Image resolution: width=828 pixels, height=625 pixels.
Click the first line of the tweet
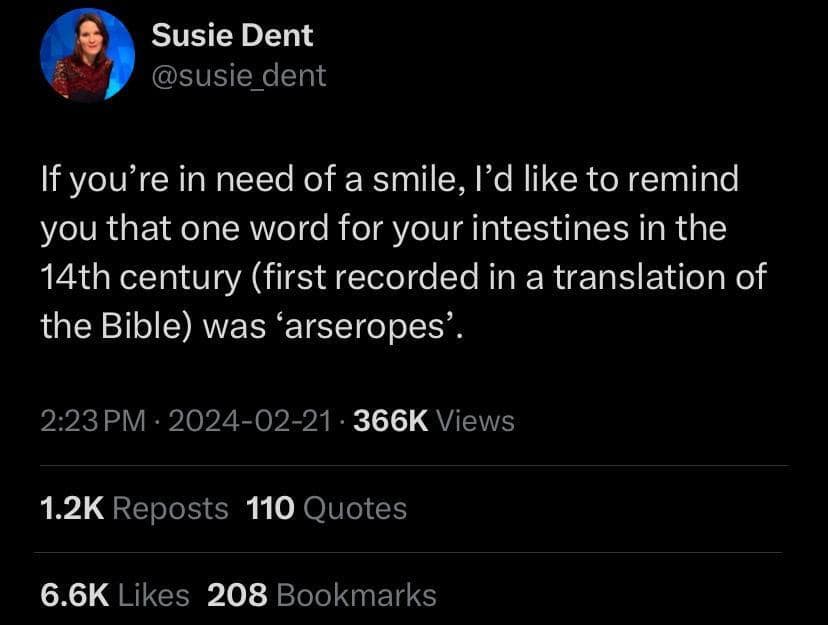(390, 179)
